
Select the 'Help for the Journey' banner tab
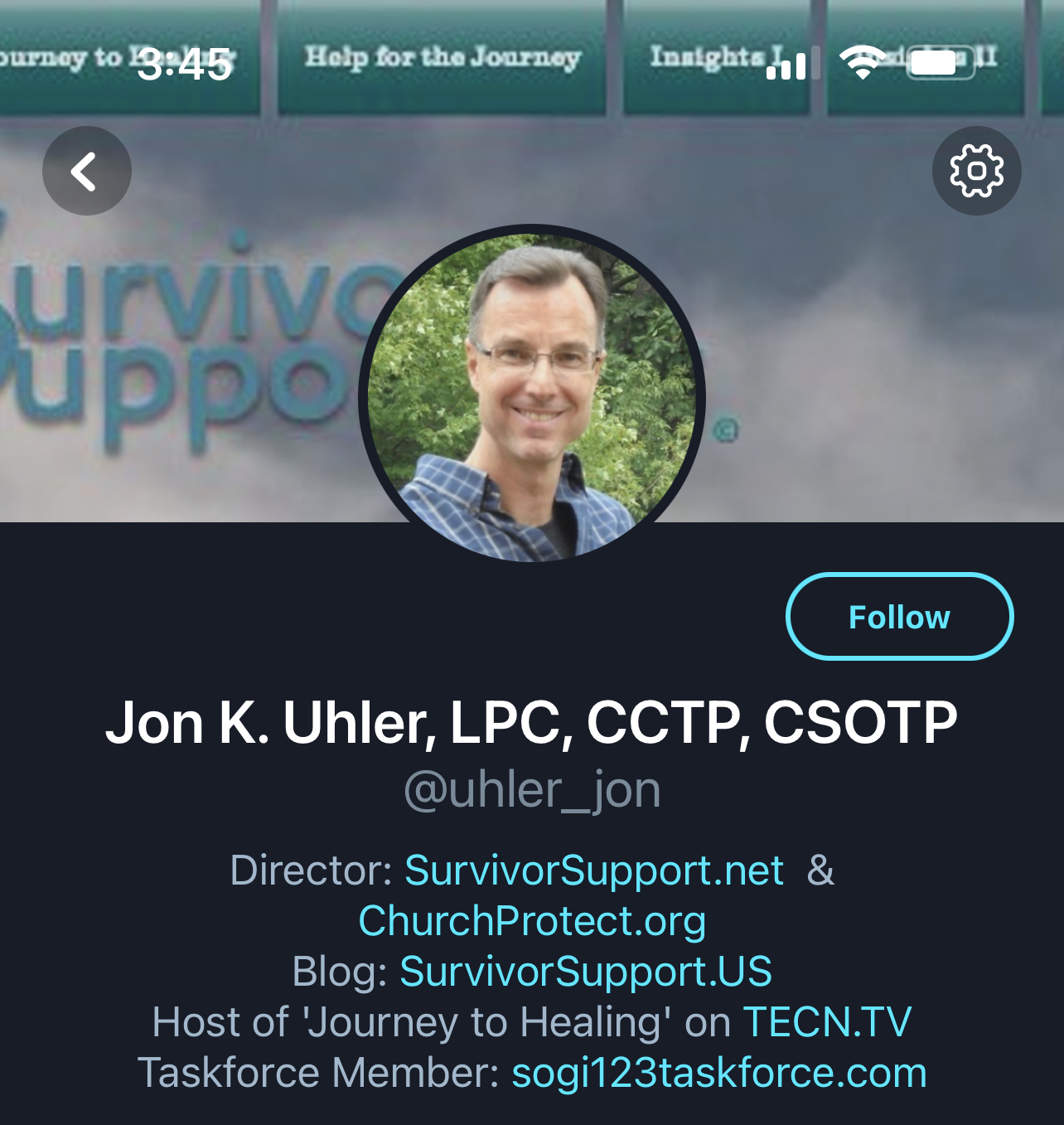click(x=442, y=56)
